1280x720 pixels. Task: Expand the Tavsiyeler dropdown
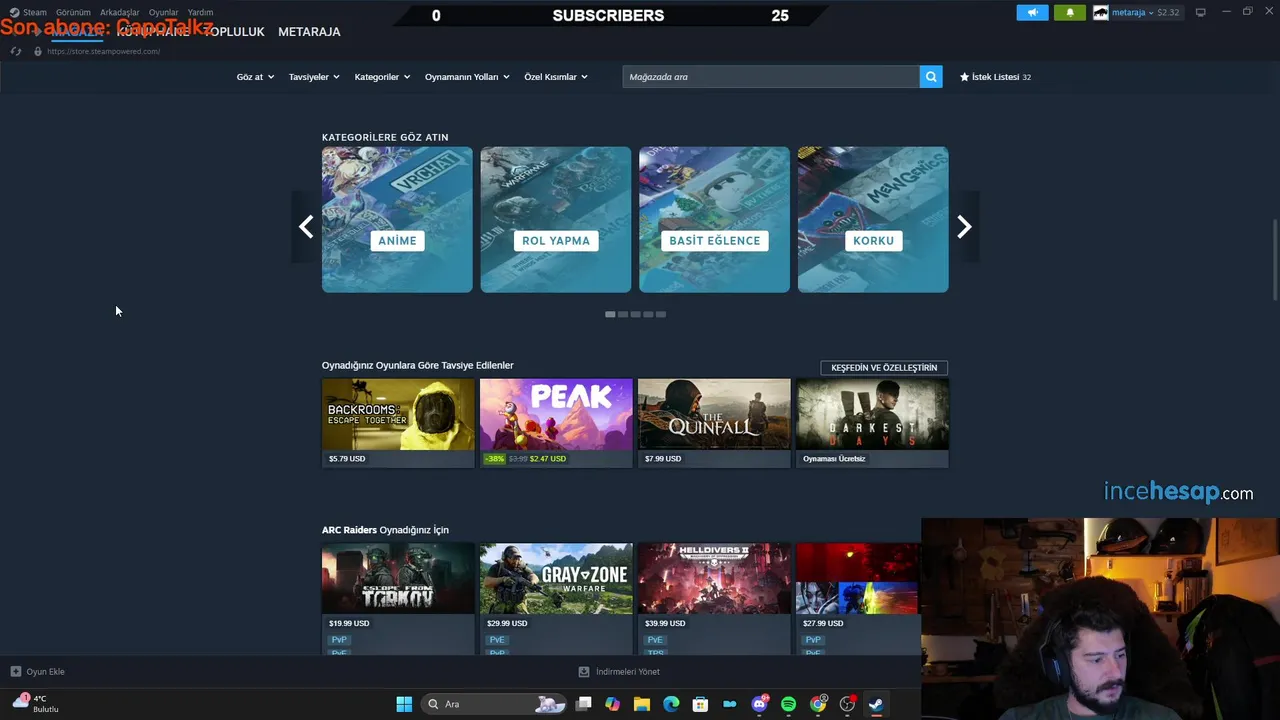click(314, 77)
